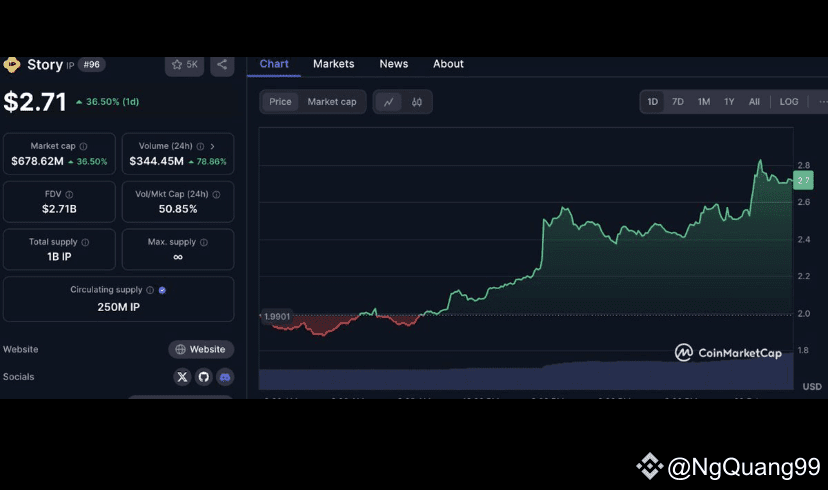Show Vol/Mkt Cap info icon

pos(217,194)
